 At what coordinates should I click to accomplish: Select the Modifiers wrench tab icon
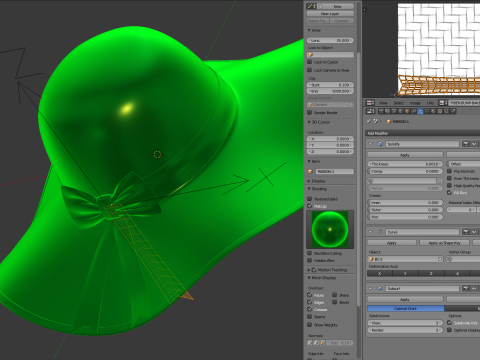point(420,111)
